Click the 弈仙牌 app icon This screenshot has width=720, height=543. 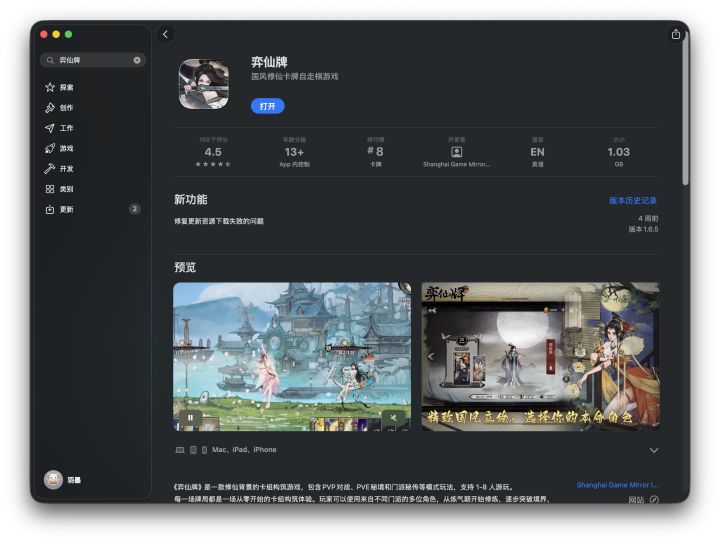[203, 84]
